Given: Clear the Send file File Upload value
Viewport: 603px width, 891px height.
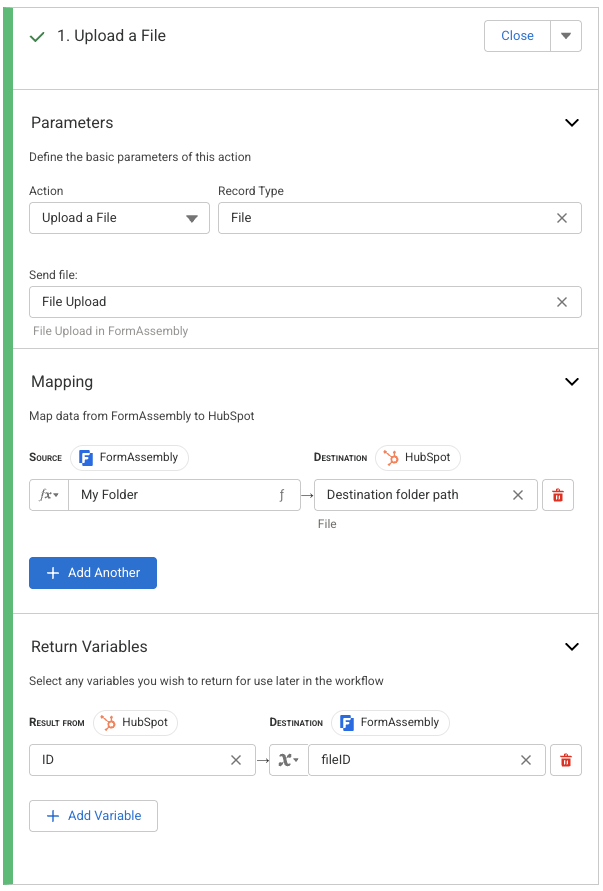Looking at the screenshot, I should [x=562, y=302].
